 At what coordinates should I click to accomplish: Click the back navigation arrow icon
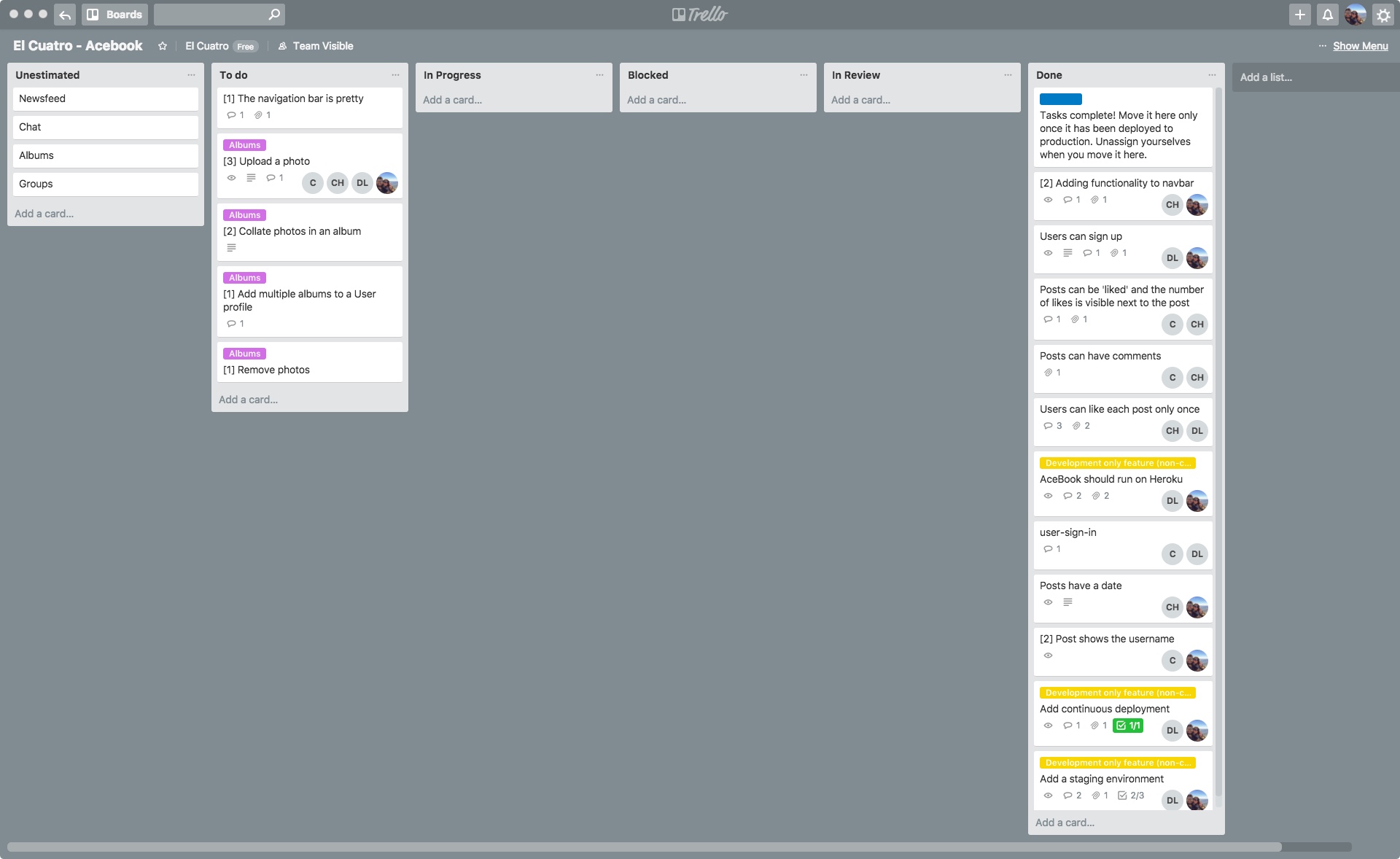pos(64,14)
